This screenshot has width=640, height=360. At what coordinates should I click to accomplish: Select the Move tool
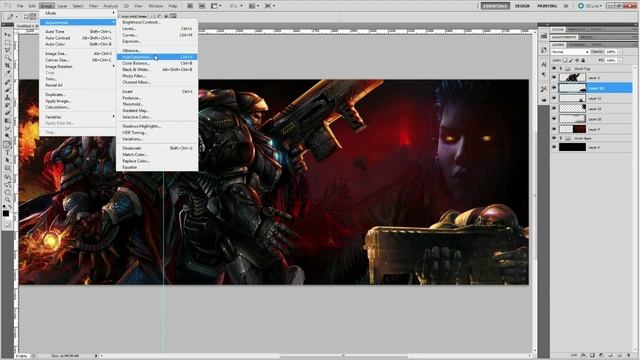pyautogui.click(x=7, y=35)
